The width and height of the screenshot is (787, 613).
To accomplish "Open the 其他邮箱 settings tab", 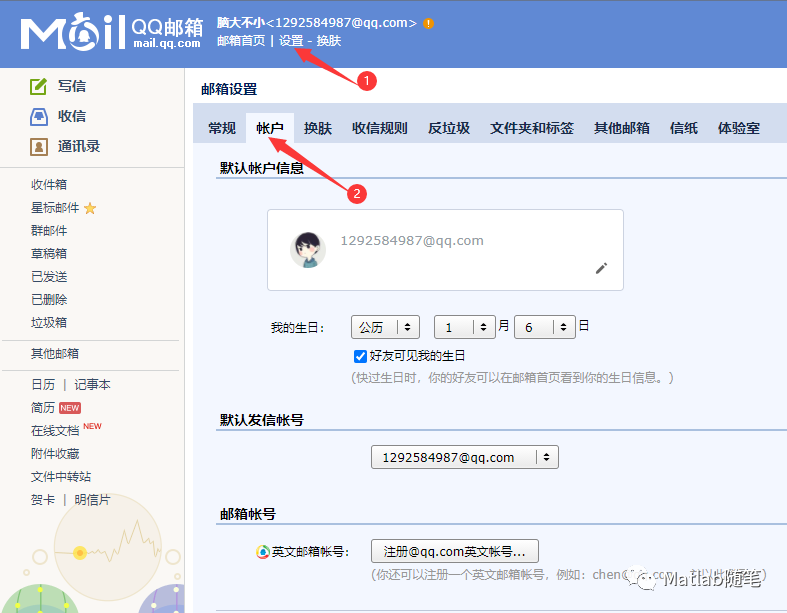I will tap(621, 128).
